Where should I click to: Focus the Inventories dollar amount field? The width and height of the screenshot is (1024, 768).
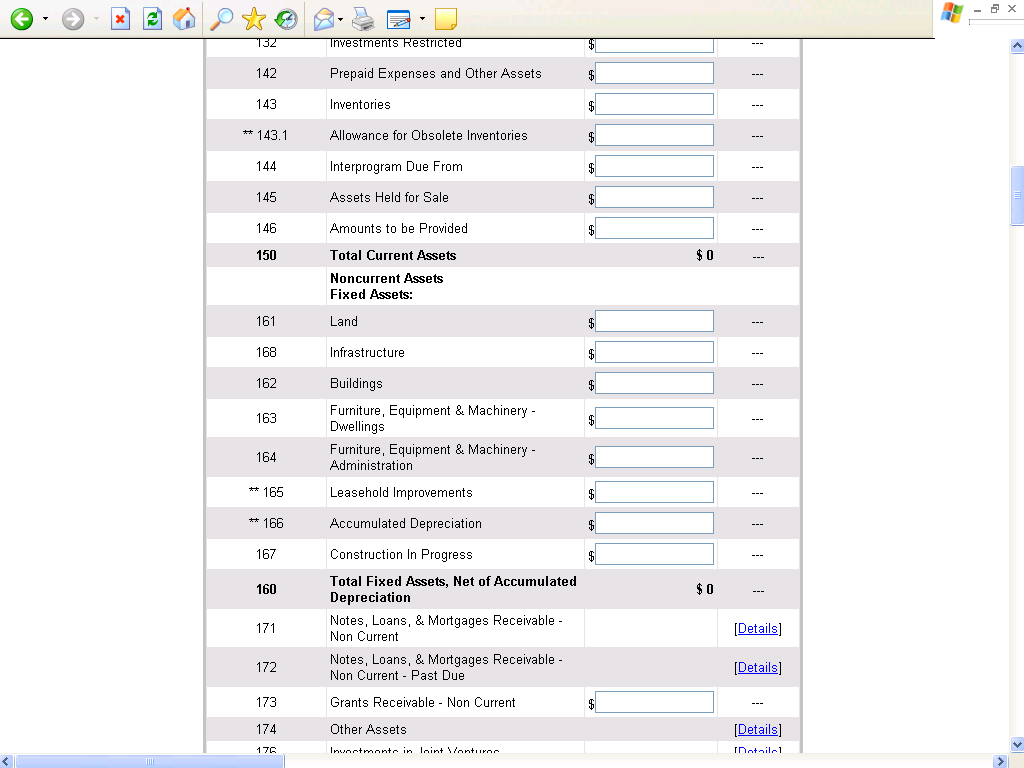tap(654, 104)
